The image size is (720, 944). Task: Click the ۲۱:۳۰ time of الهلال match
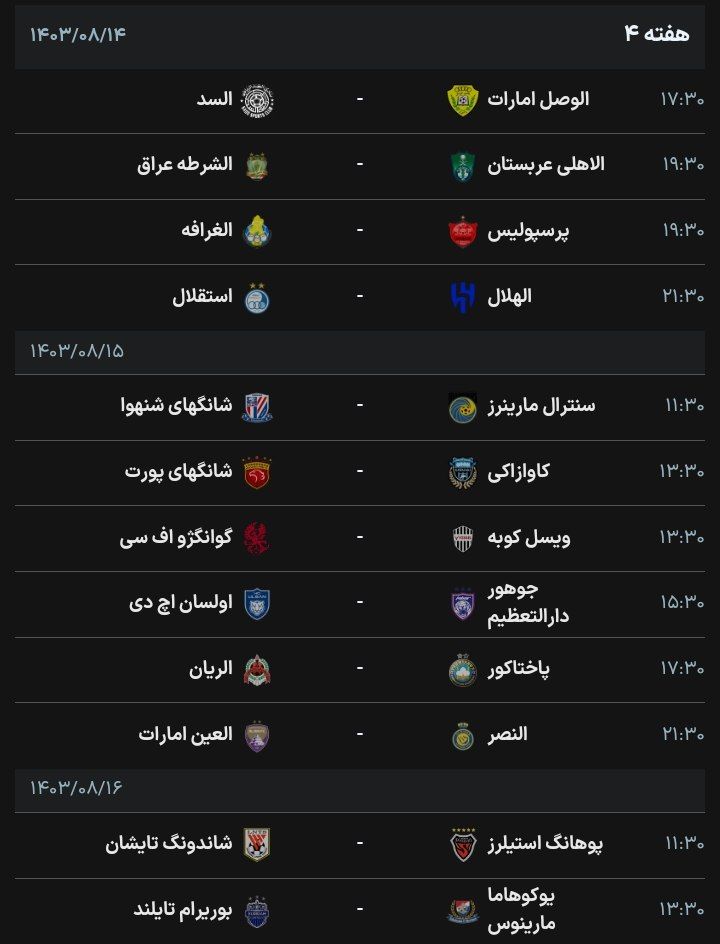(x=682, y=297)
